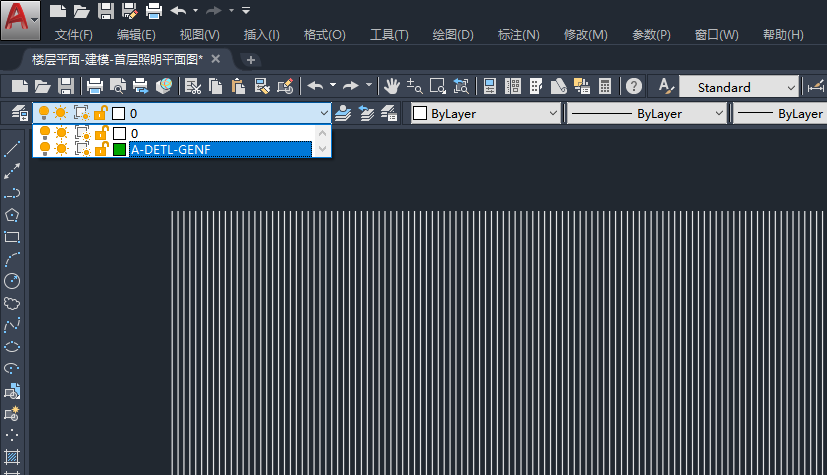The image size is (827, 475).
Task: Select the Revision Cloud tool
Action: click(12, 303)
